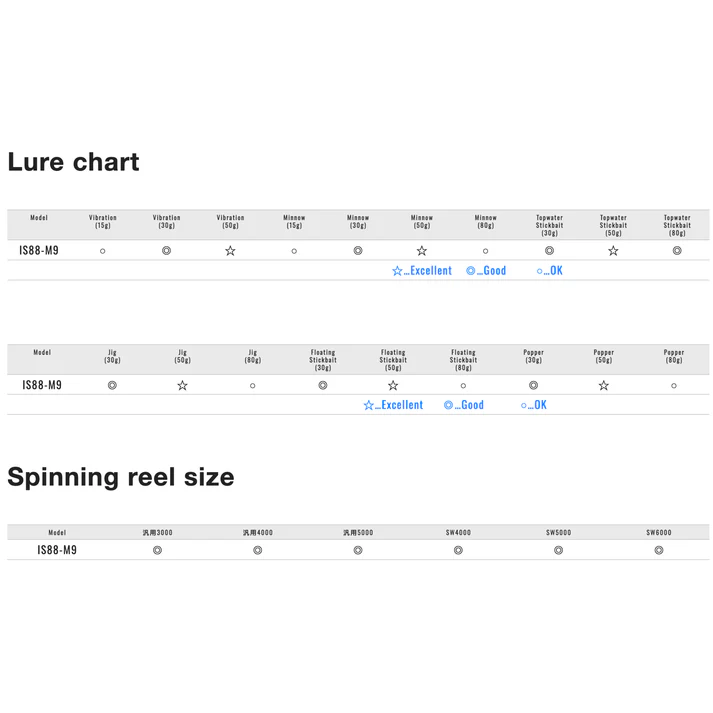The width and height of the screenshot is (713, 713).
Task: Click the star under Topwater Stickbait (50g)
Action: (613, 251)
